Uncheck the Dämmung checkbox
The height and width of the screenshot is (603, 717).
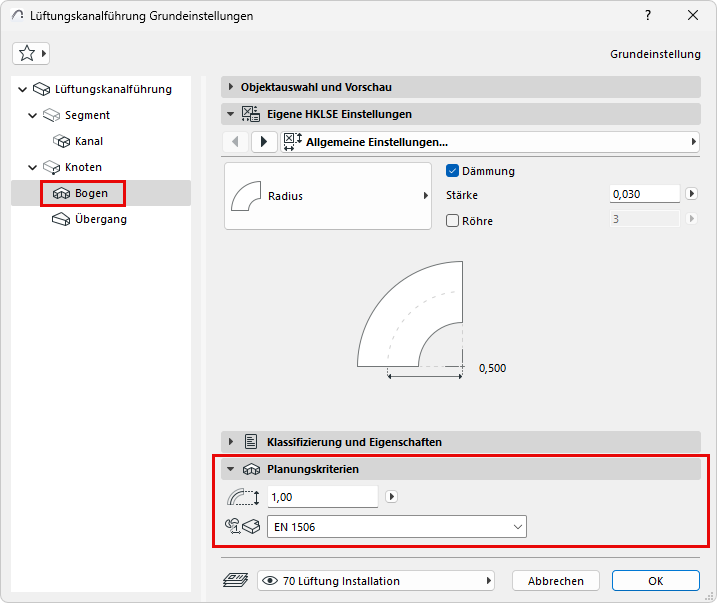tap(452, 171)
